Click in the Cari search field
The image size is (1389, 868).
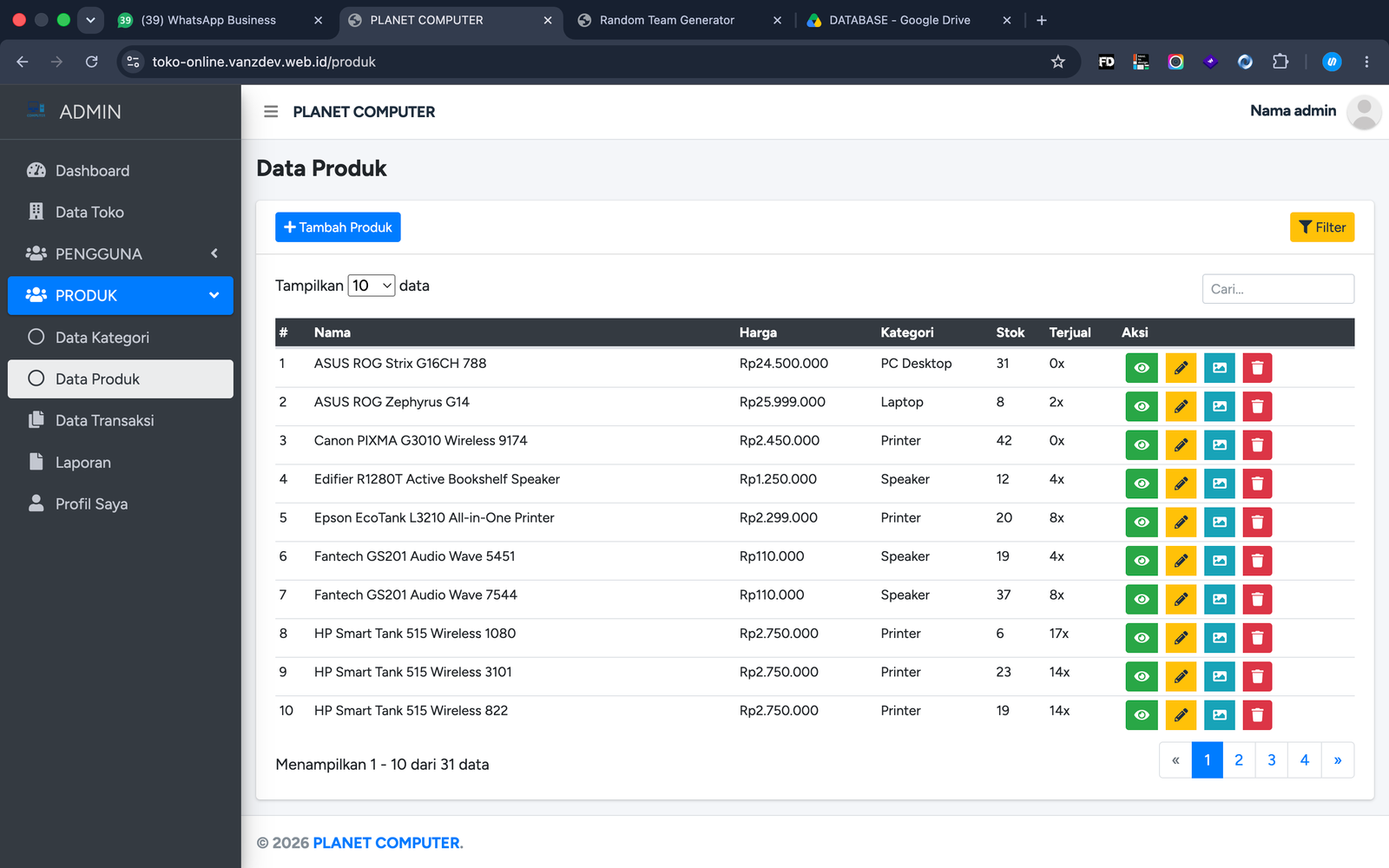1278,289
